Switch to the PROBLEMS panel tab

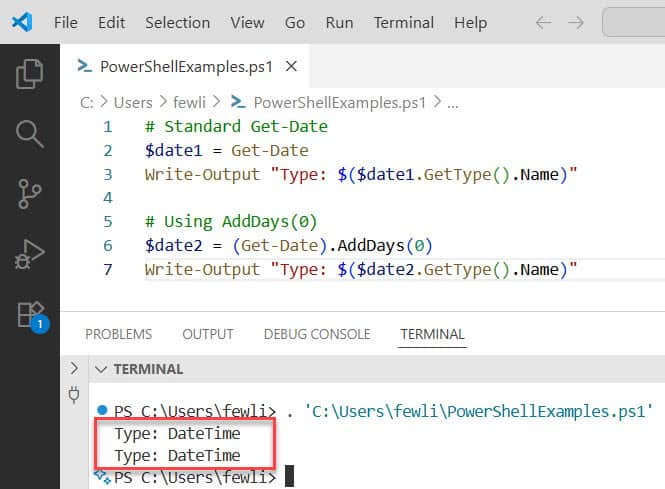click(x=118, y=334)
